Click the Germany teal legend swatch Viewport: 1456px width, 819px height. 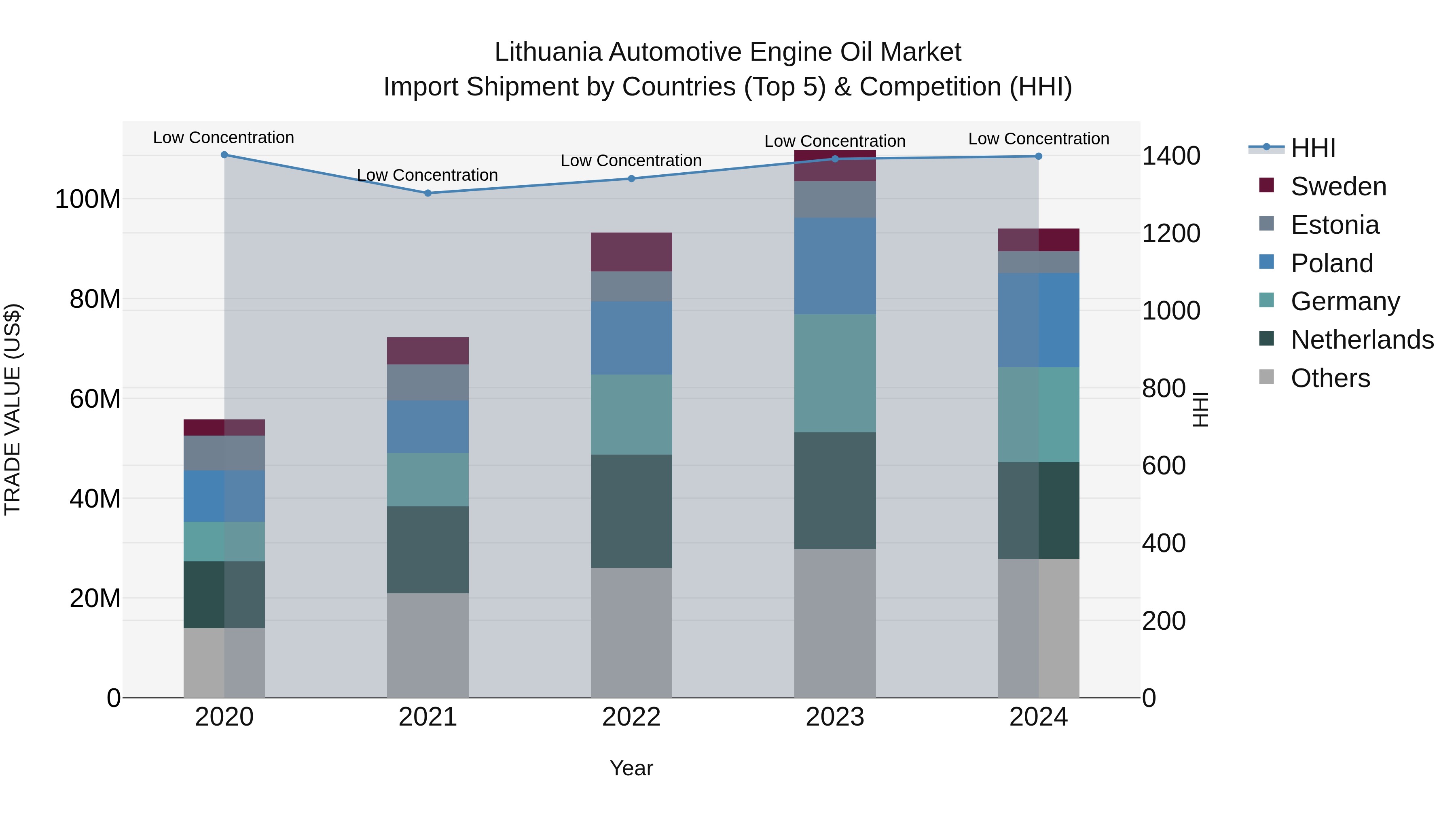click(x=1267, y=300)
